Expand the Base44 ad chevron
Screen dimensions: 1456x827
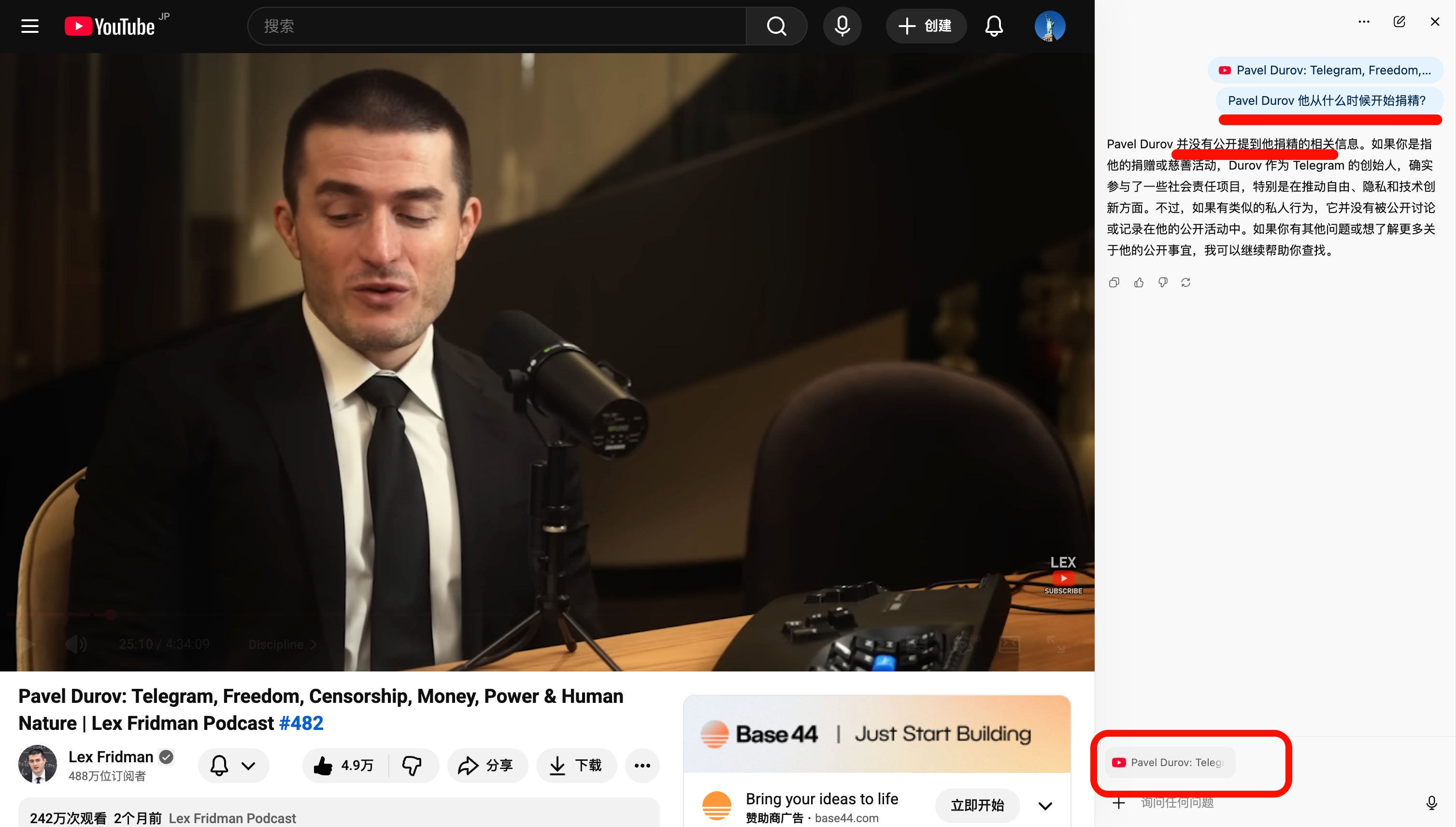point(1045,805)
